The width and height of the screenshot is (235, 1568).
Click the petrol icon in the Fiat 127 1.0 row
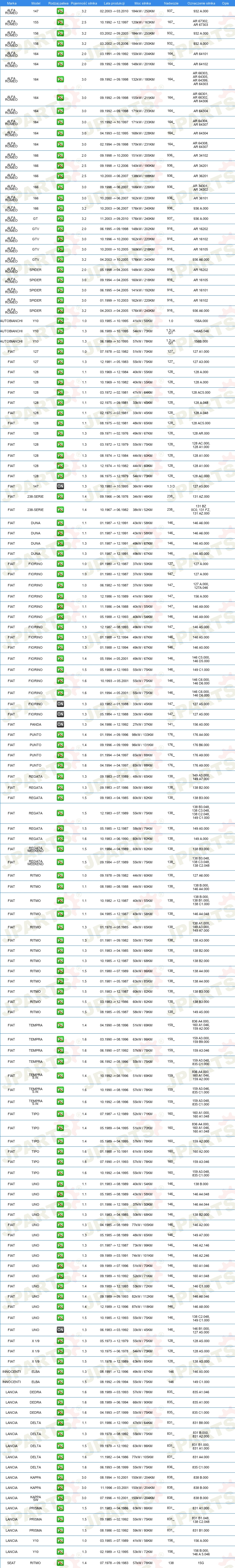click(x=60, y=351)
